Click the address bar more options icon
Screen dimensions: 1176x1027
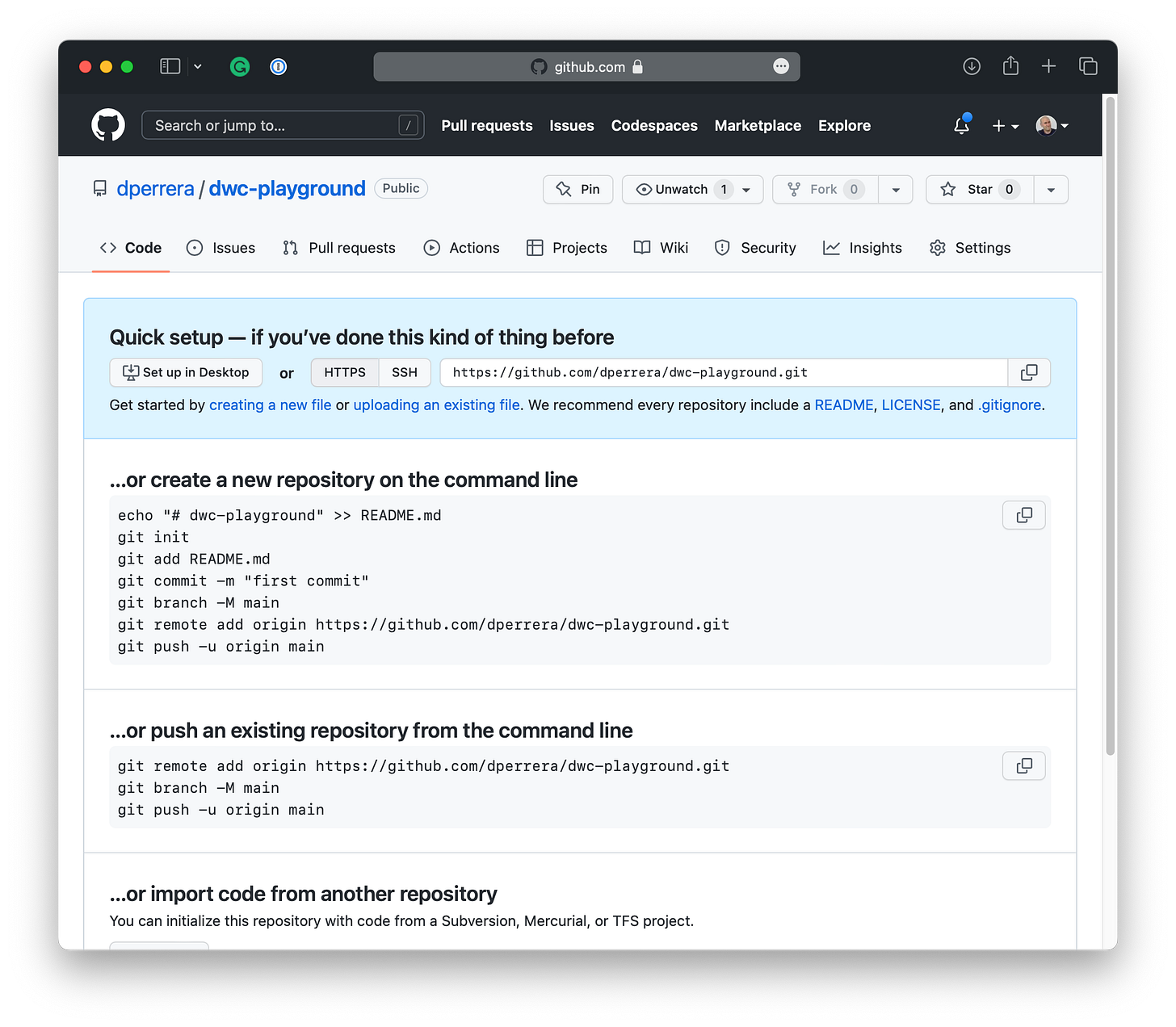click(781, 66)
